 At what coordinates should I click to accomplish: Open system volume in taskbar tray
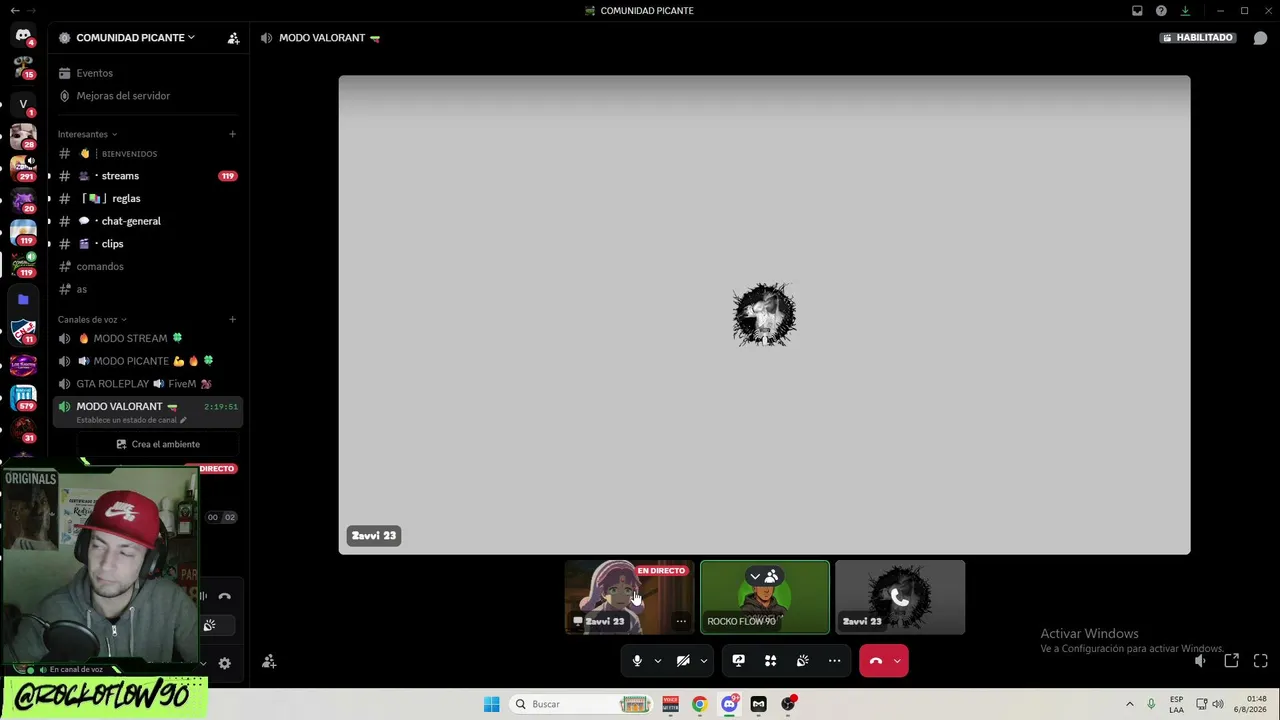click(x=1218, y=704)
